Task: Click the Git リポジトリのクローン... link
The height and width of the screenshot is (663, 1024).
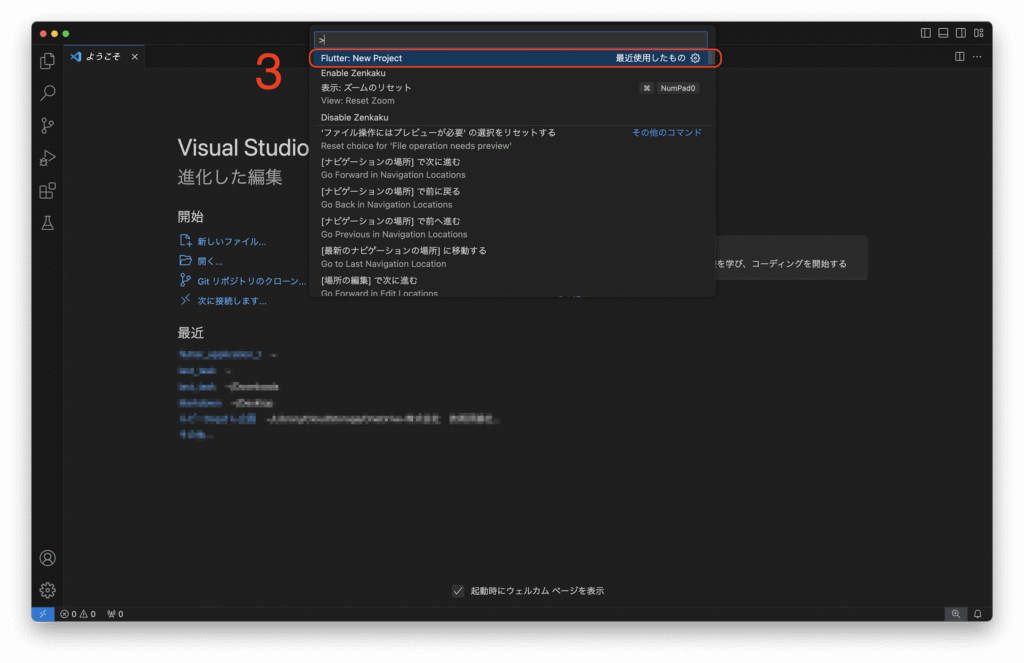Action: coord(251,282)
